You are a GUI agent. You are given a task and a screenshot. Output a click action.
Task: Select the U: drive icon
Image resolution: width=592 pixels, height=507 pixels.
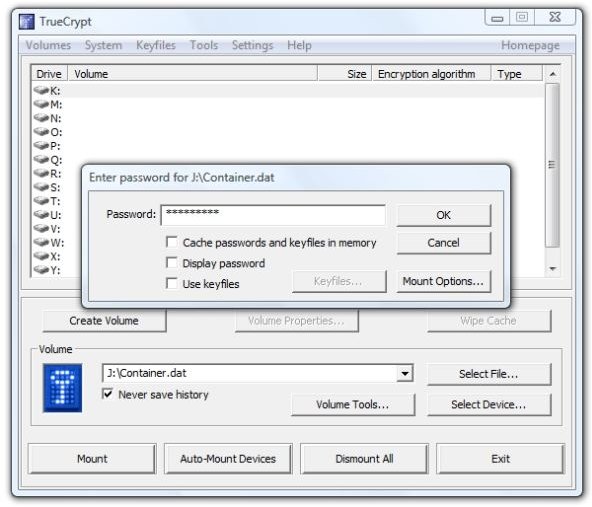[41, 214]
